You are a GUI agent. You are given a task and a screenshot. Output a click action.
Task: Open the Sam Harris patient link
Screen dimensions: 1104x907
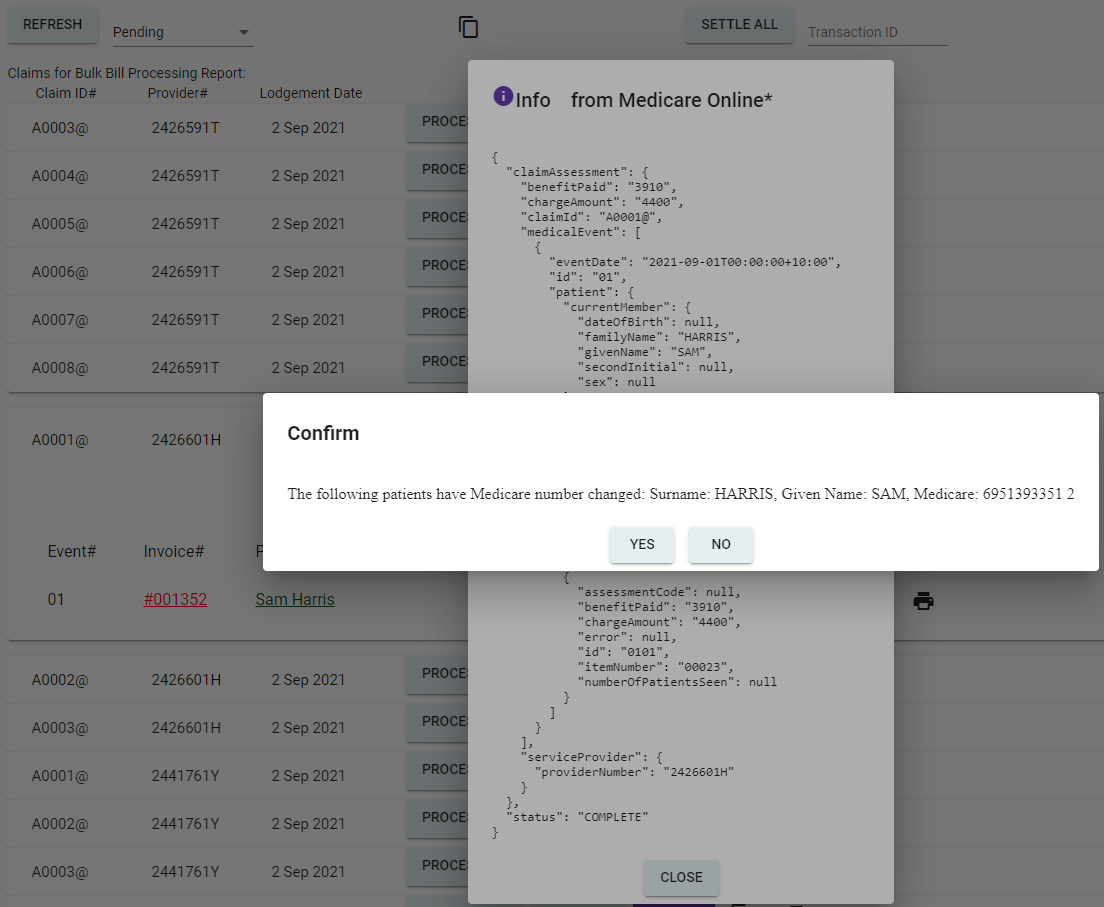(x=295, y=599)
